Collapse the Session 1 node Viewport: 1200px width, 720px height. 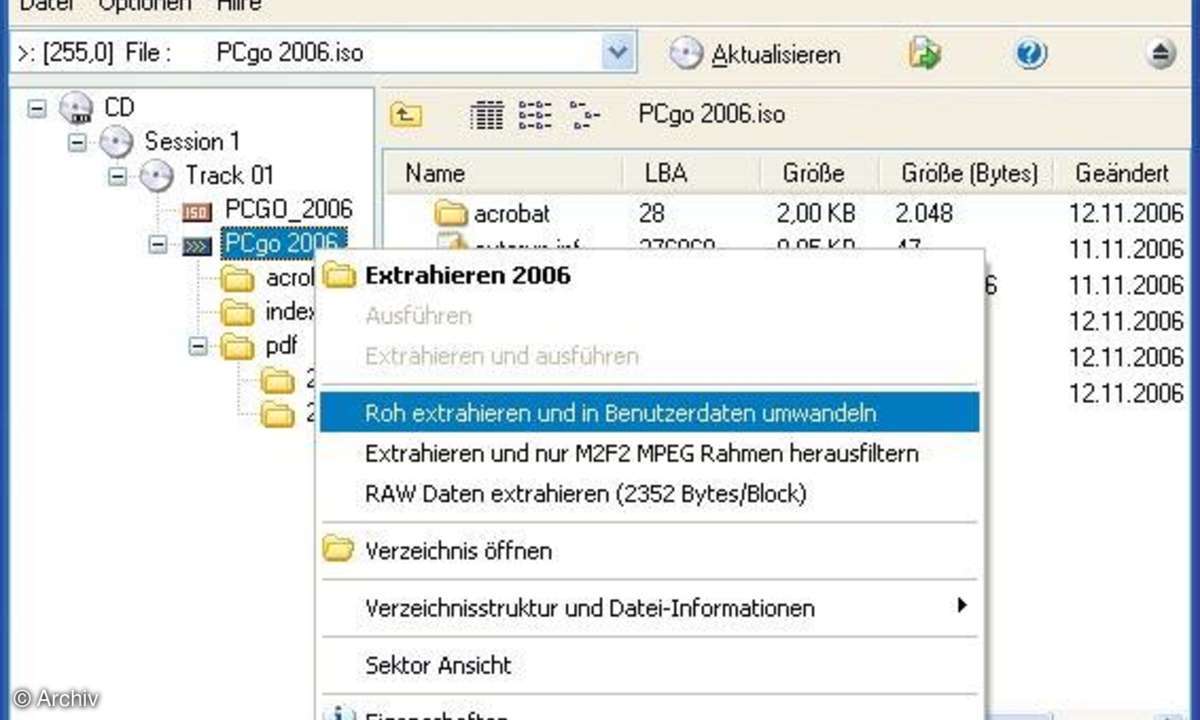(x=77, y=142)
